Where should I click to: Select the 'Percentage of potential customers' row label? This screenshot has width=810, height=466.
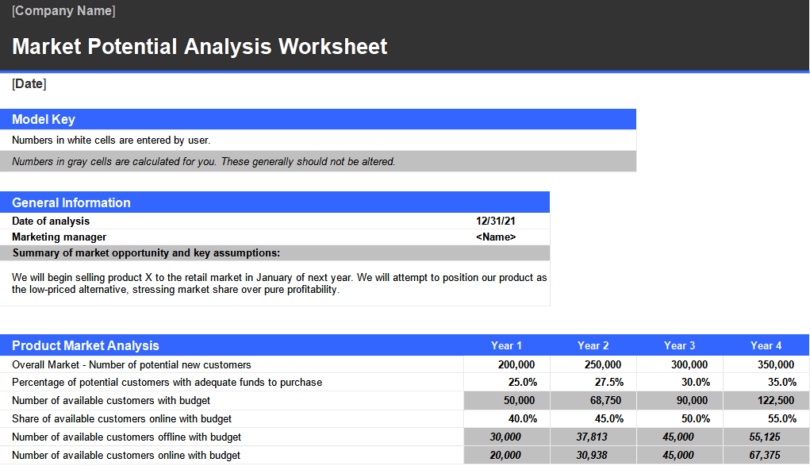pos(167,382)
